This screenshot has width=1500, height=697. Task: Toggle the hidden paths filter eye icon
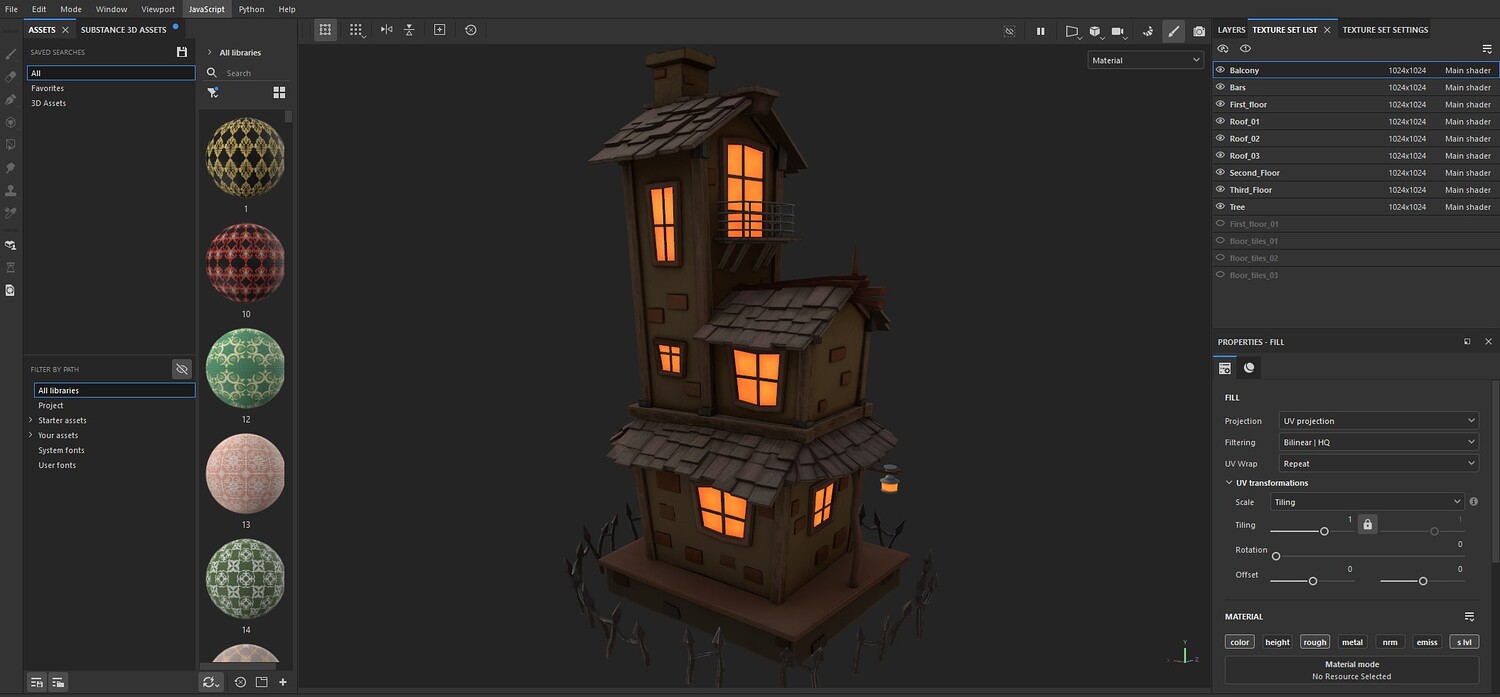coord(181,369)
